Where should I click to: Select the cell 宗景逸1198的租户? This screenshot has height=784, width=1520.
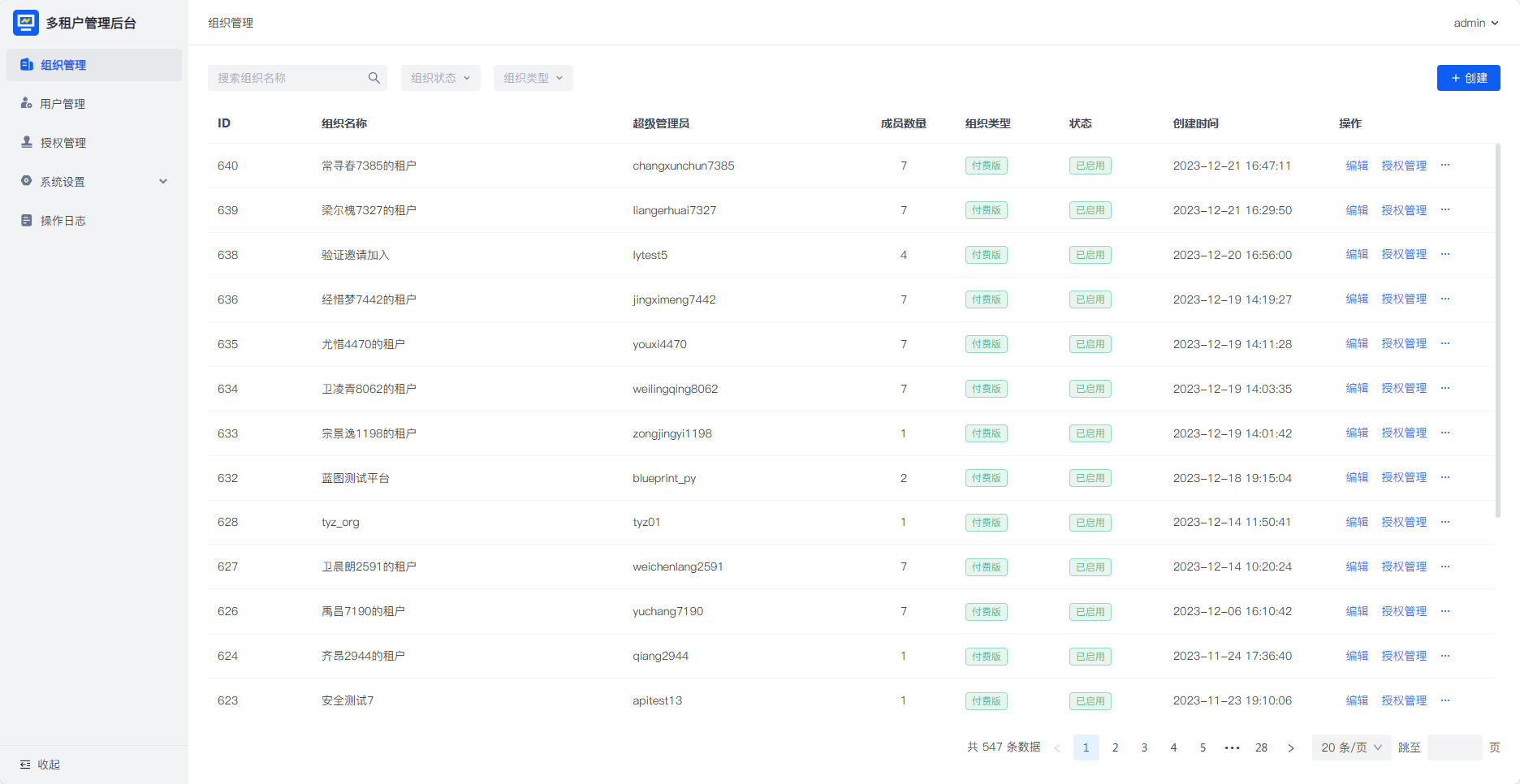tap(369, 433)
